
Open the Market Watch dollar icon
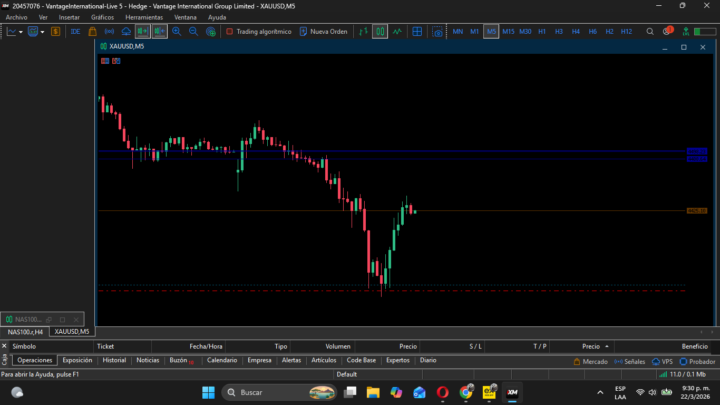coord(56,32)
